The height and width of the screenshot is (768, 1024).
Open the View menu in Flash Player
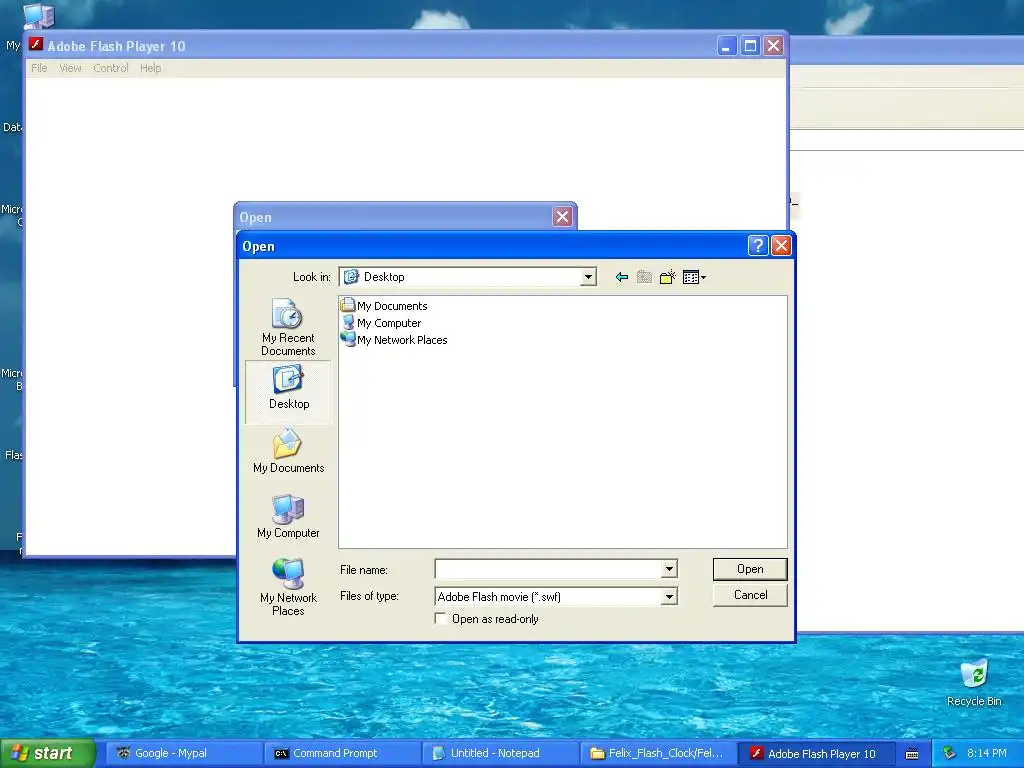pos(70,68)
